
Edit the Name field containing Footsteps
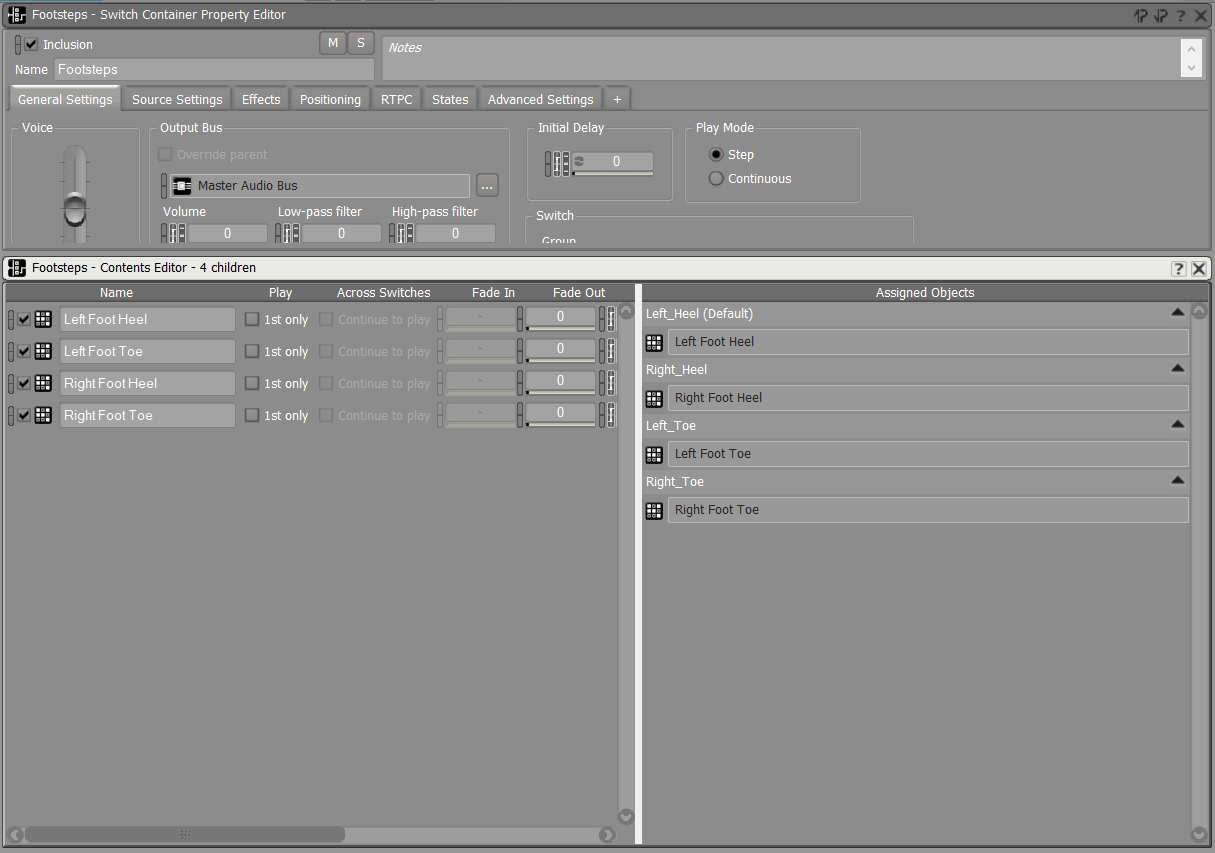pyautogui.click(x=214, y=70)
